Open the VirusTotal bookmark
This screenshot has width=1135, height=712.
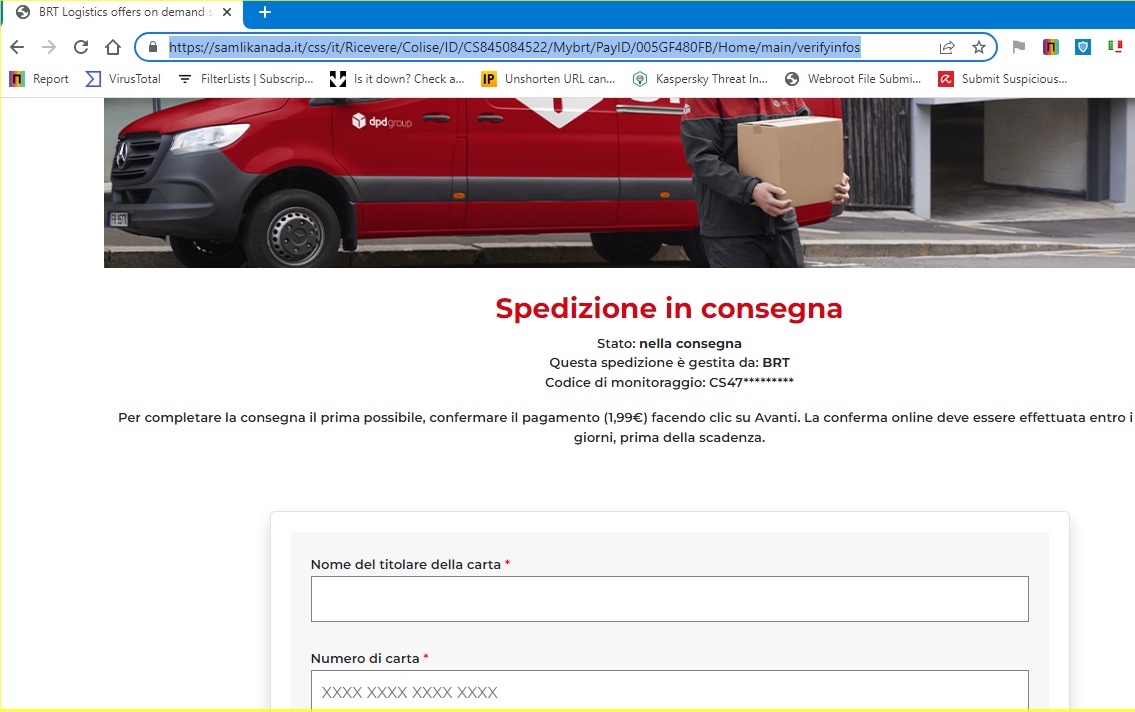[123, 79]
